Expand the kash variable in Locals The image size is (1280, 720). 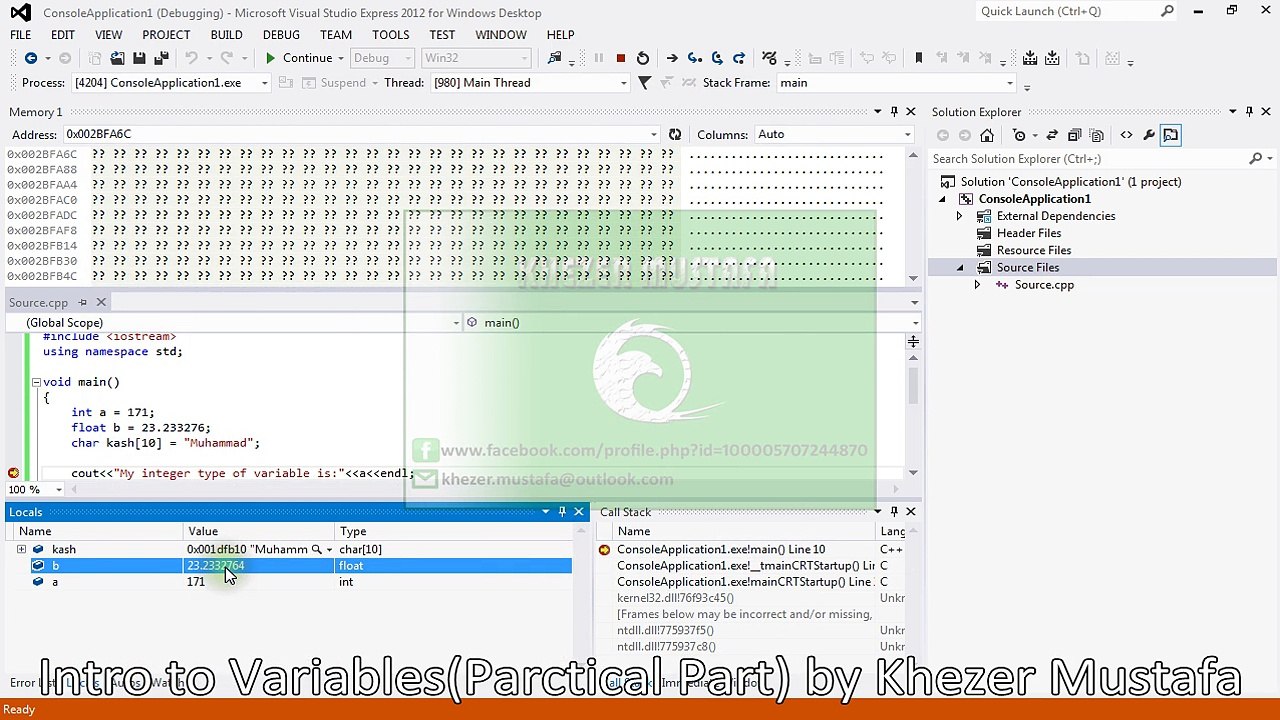[x=21, y=549]
